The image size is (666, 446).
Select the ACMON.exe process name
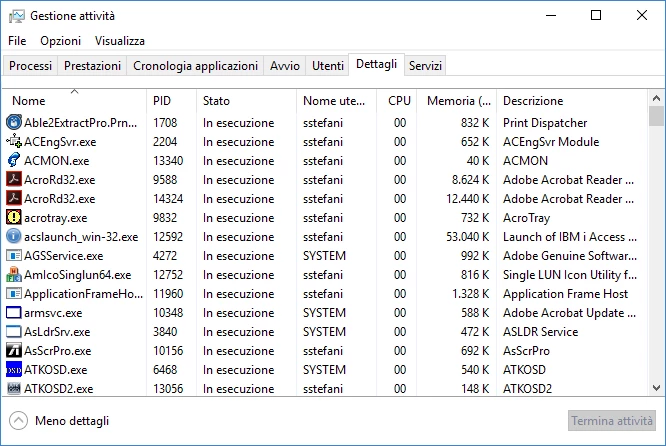(56, 161)
